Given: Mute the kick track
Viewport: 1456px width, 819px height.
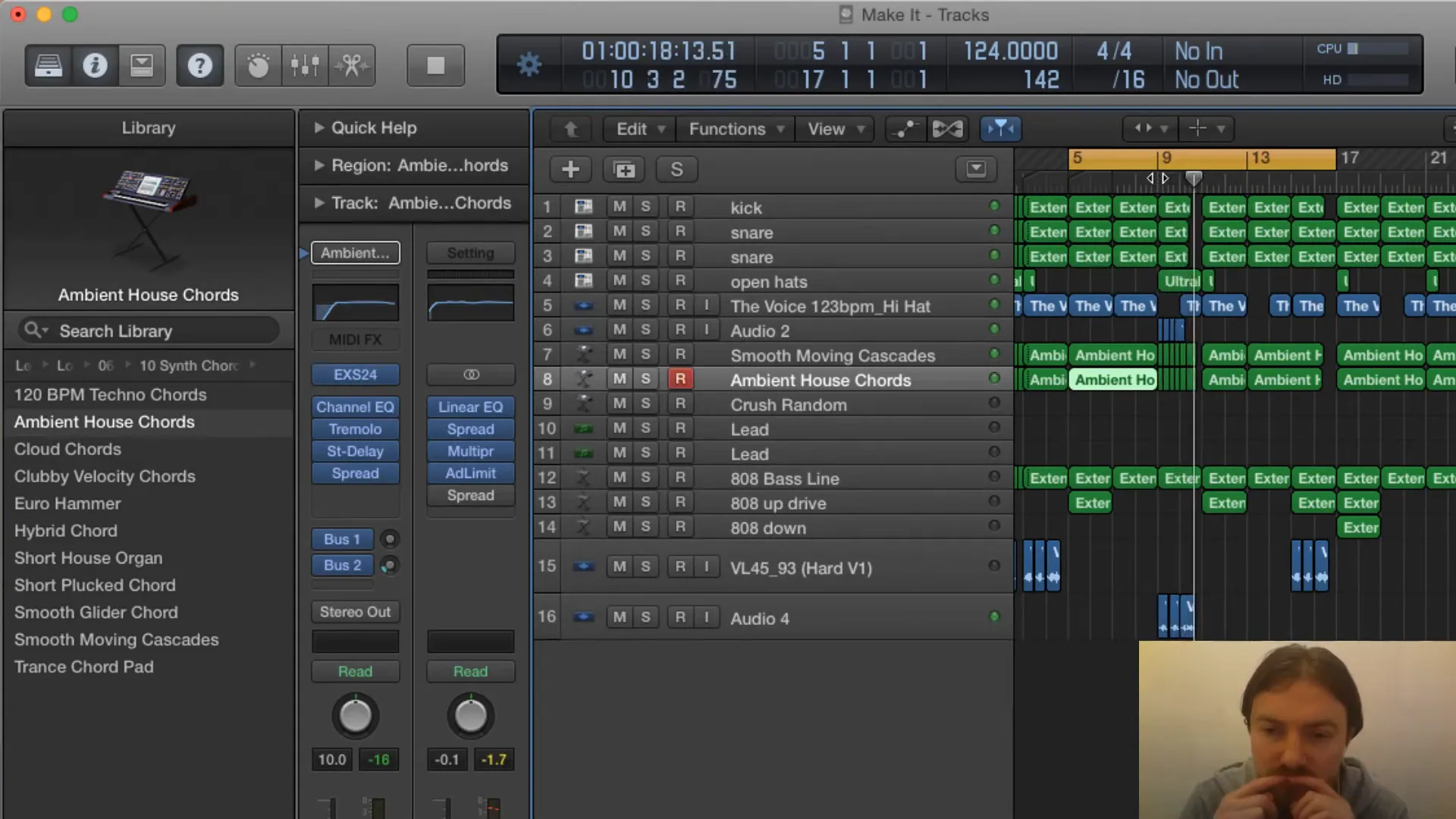Looking at the screenshot, I should pyautogui.click(x=620, y=206).
